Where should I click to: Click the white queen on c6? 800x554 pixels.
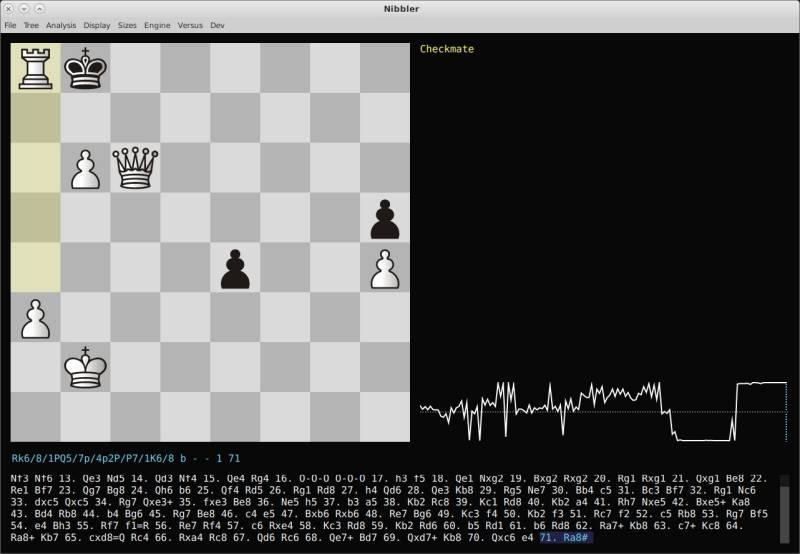pyautogui.click(x=135, y=167)
